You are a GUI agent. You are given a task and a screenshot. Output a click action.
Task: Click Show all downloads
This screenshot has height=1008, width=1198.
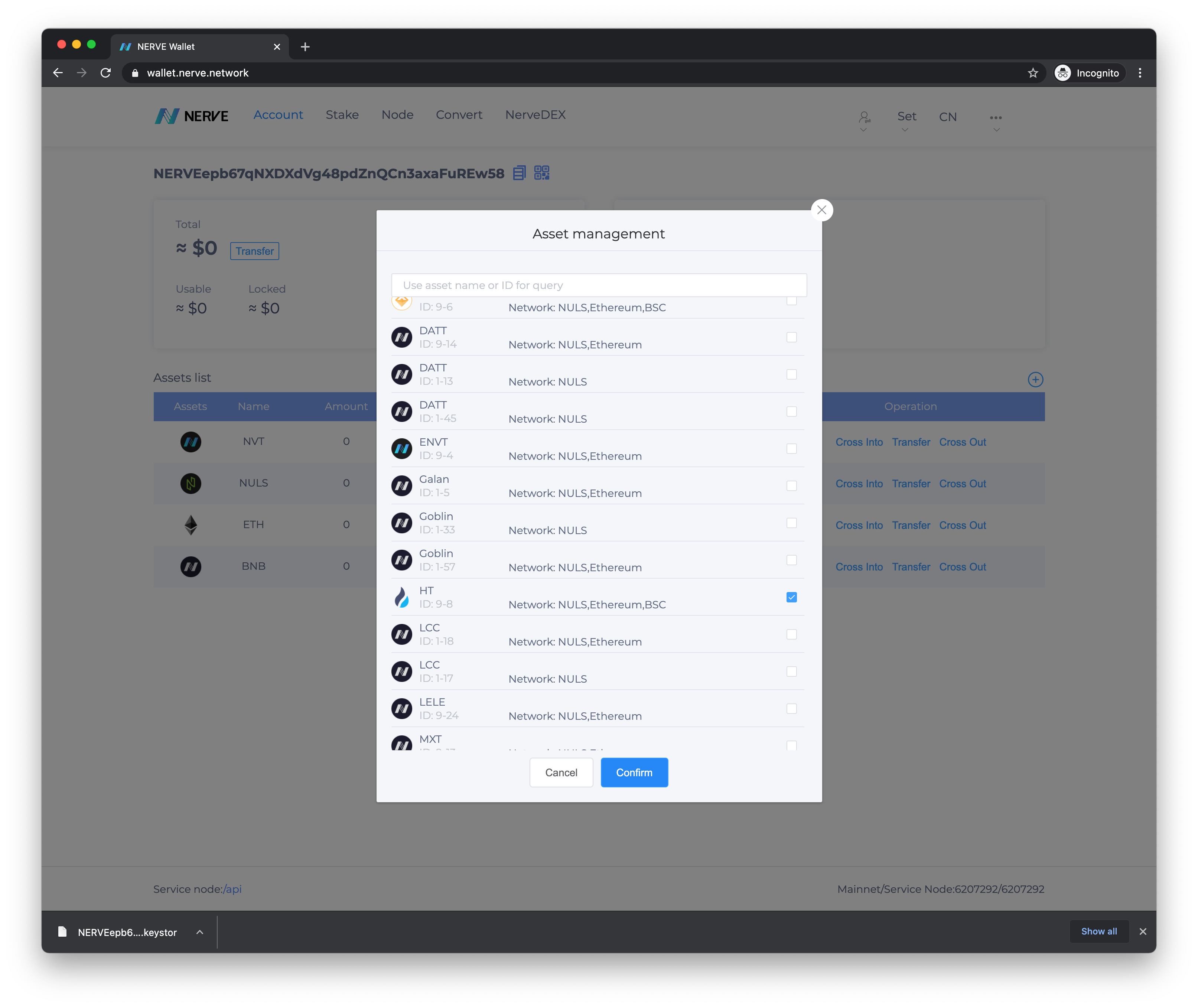1098,931
